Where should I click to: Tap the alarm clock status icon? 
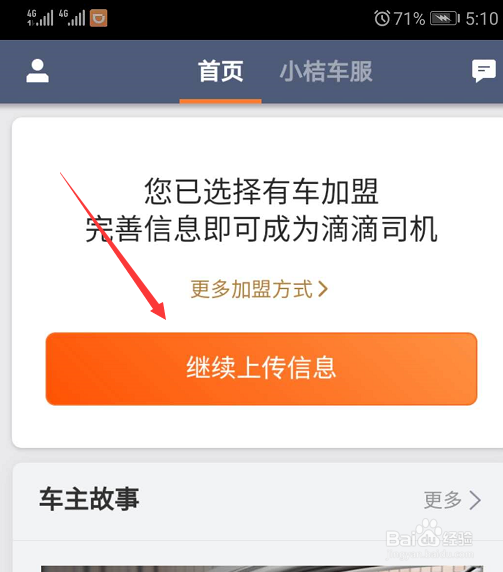tap(382, 18)
